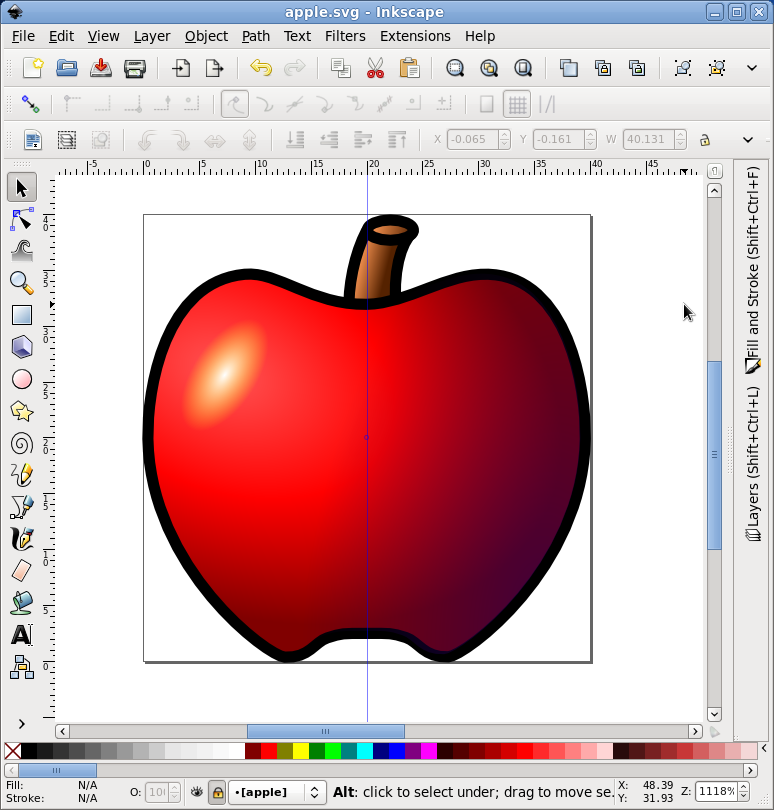Select the Star polygon tool
Screen dimensions: 774x810
click(x=21, y=411)
